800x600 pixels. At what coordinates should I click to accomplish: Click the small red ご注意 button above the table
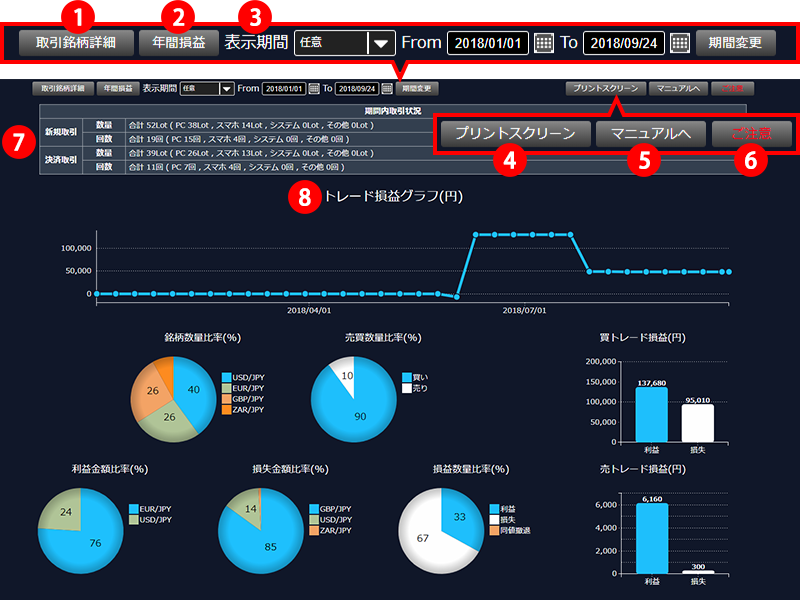[732, 88]
